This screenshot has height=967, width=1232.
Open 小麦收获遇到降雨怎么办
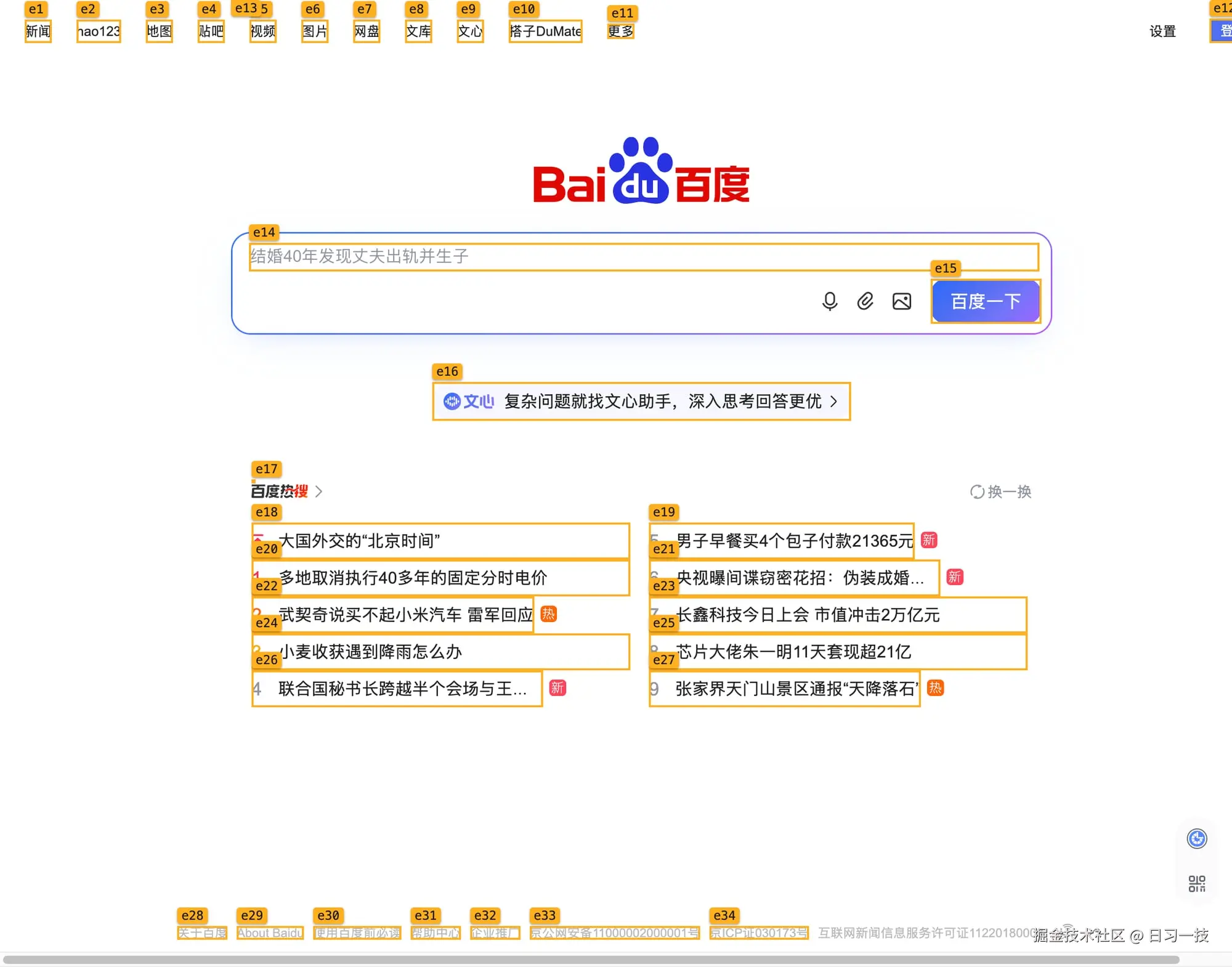pyautogui.click(x=440, y=652)
